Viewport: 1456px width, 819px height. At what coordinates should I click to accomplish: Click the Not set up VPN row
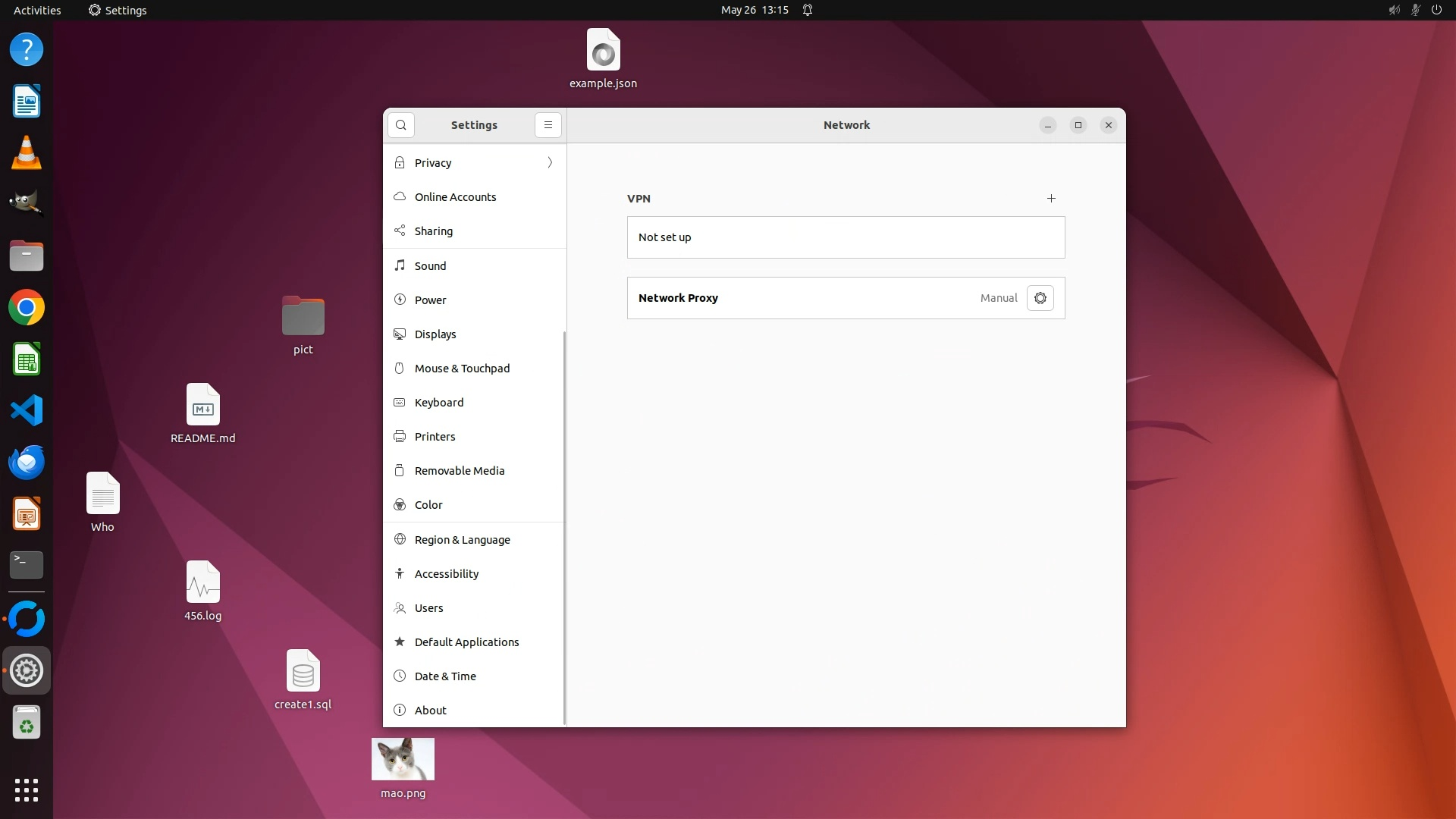[x=846, y=237]
